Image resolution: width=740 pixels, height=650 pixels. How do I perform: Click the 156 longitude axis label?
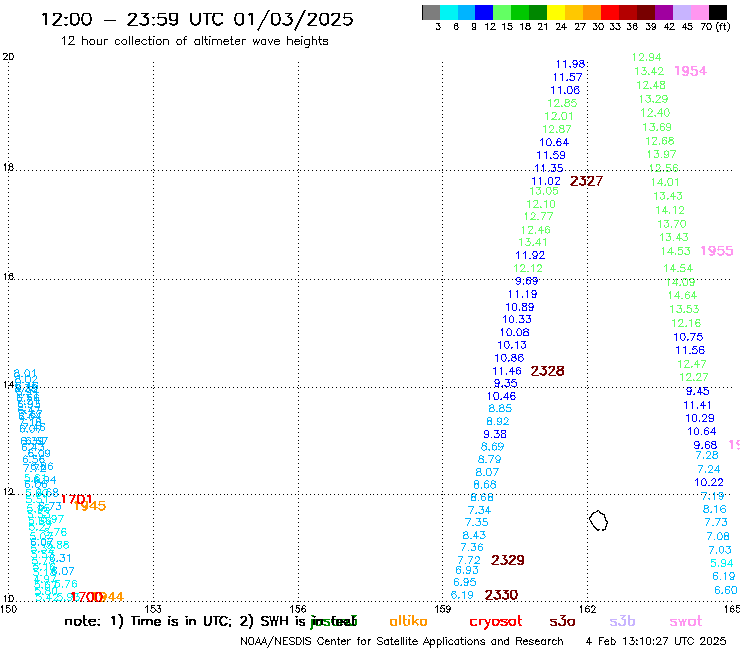coord(298,609)
